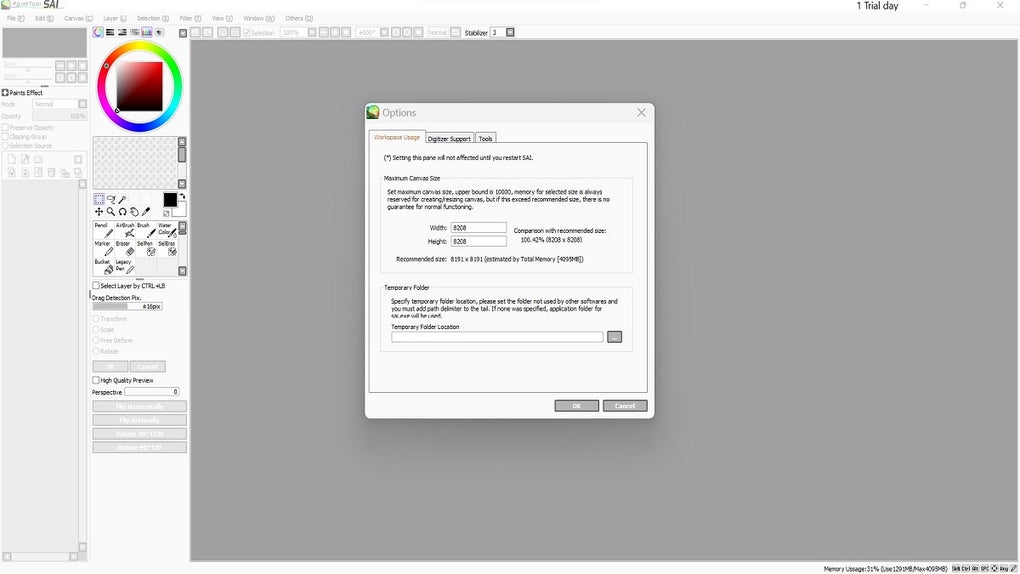The height and width of the screenshot is (574, 1020).
Task: Click the Temporary Folder Location field
Action: (497, 337)
